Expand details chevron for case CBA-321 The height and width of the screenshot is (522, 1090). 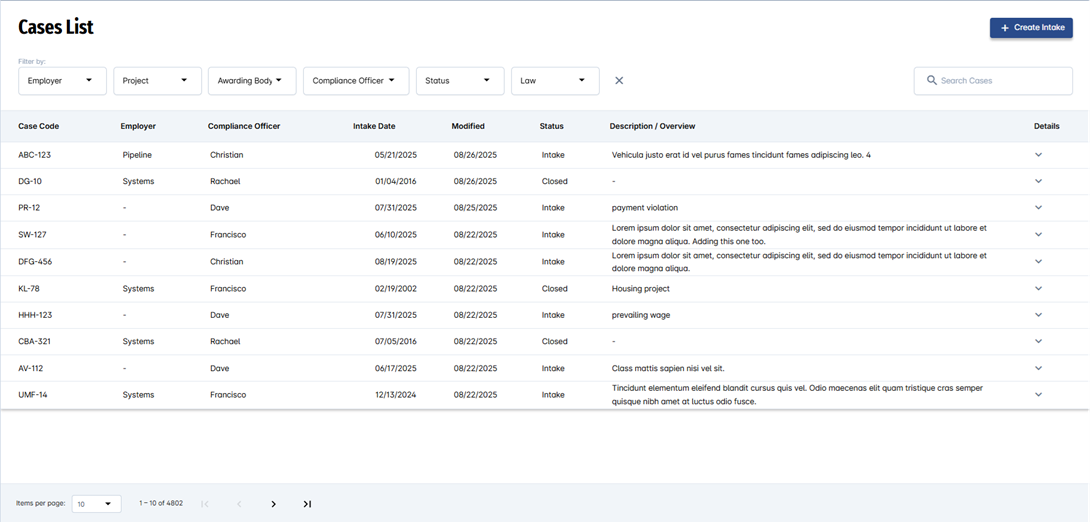[1039, 341]
